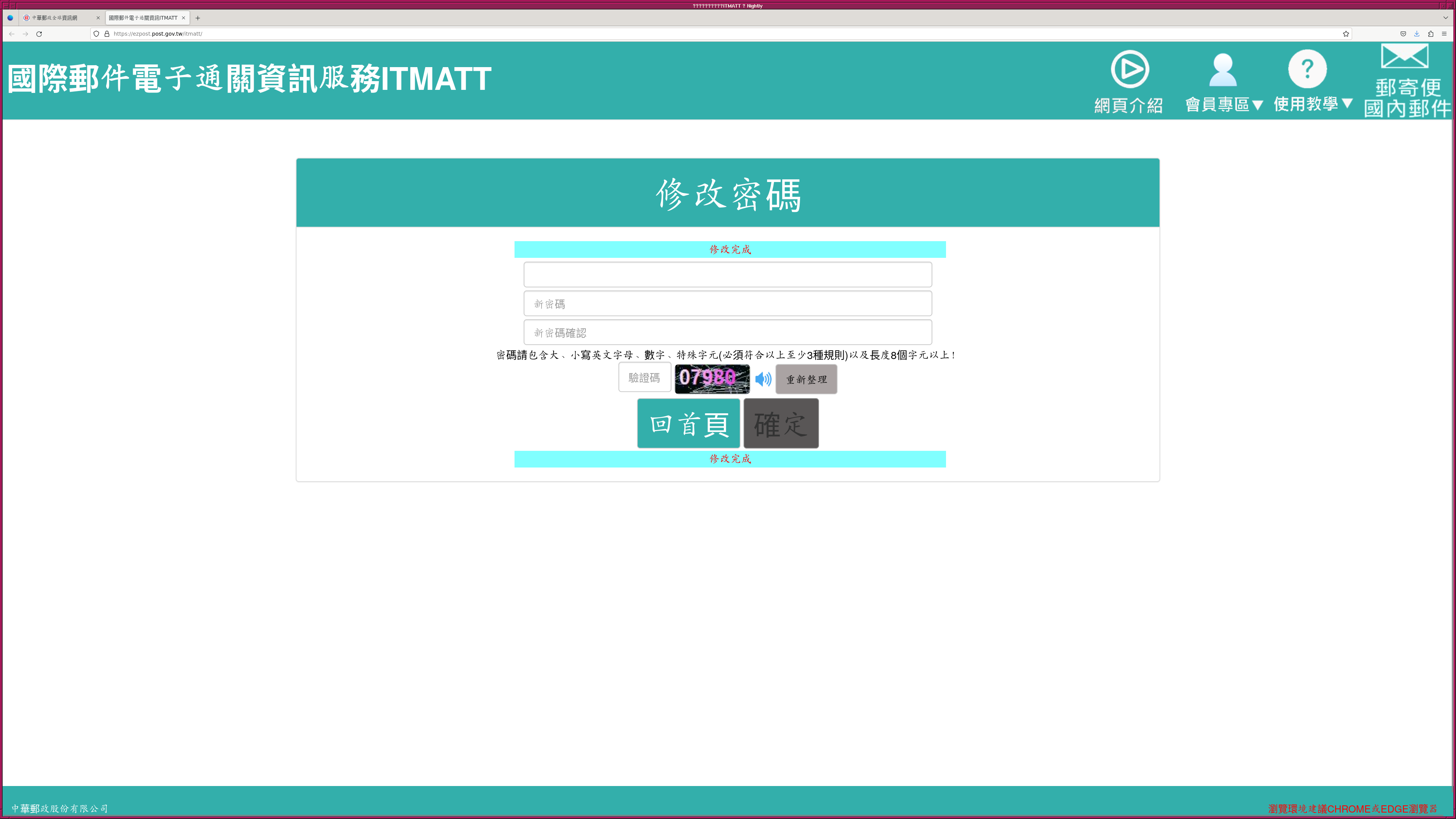Focus the 新密碼確認 input field
The image size is (1456, 819).
coord(728,333)
